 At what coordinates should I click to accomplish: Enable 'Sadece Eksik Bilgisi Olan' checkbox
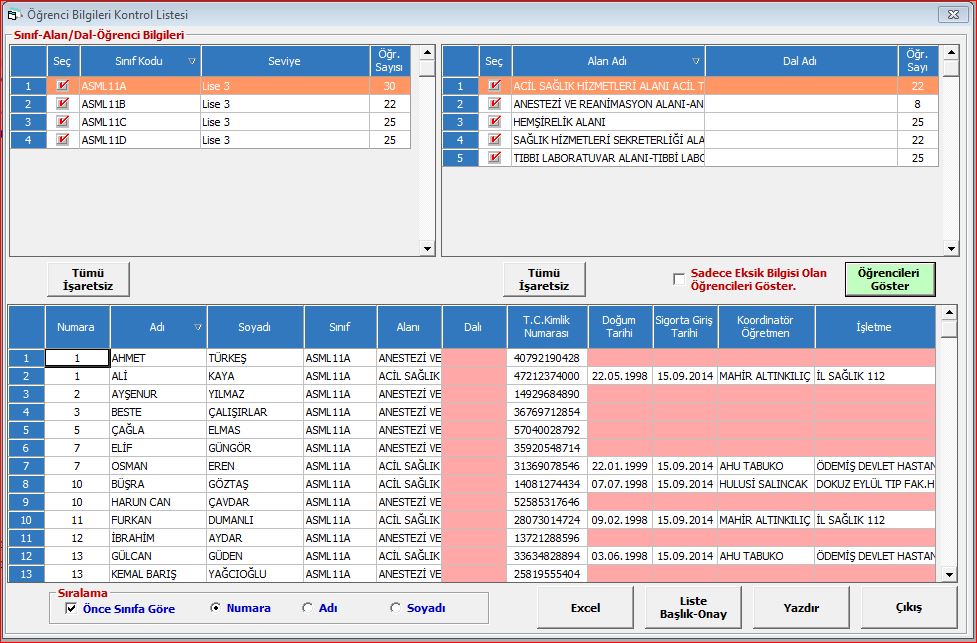click(x=679, y=279)
